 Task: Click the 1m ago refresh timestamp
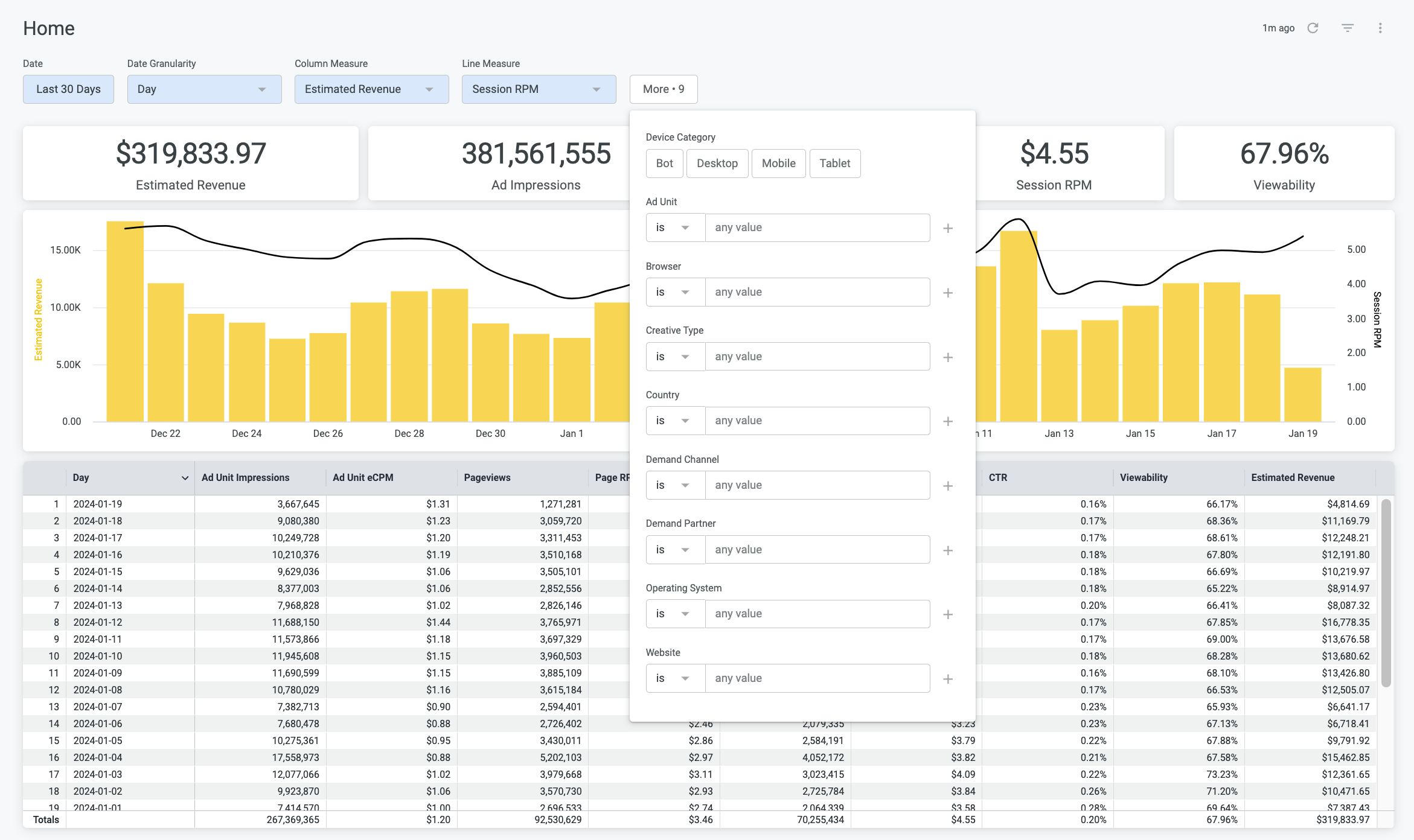[x=1278, y=28]
